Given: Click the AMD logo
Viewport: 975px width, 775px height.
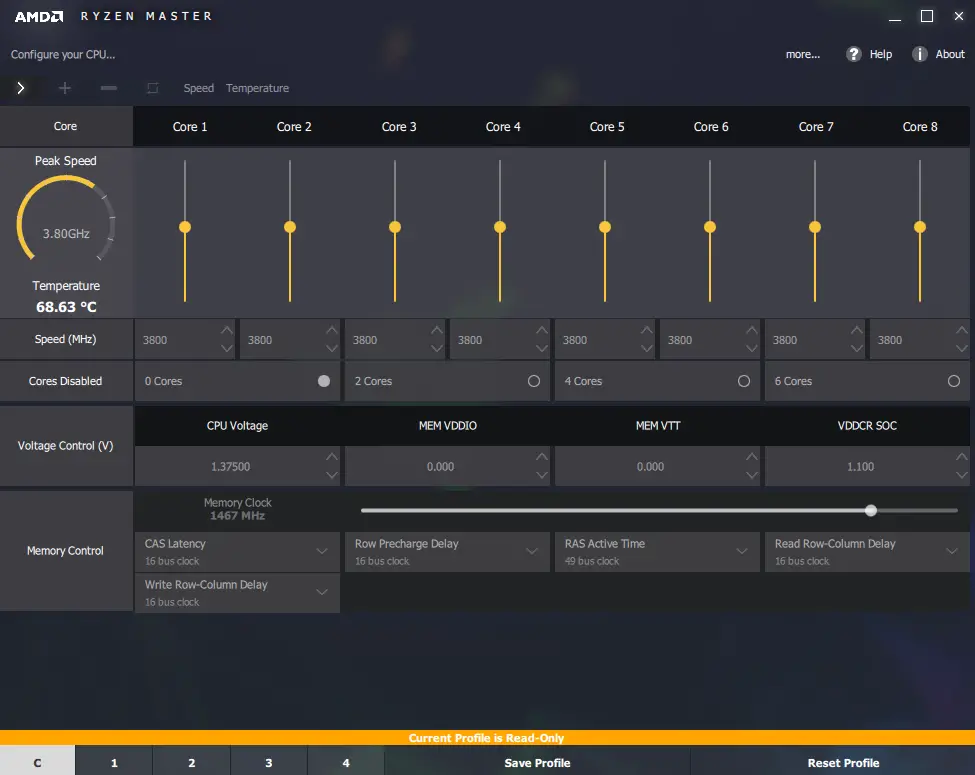Looking at the screenshot, I should click(x=39, y=16).
